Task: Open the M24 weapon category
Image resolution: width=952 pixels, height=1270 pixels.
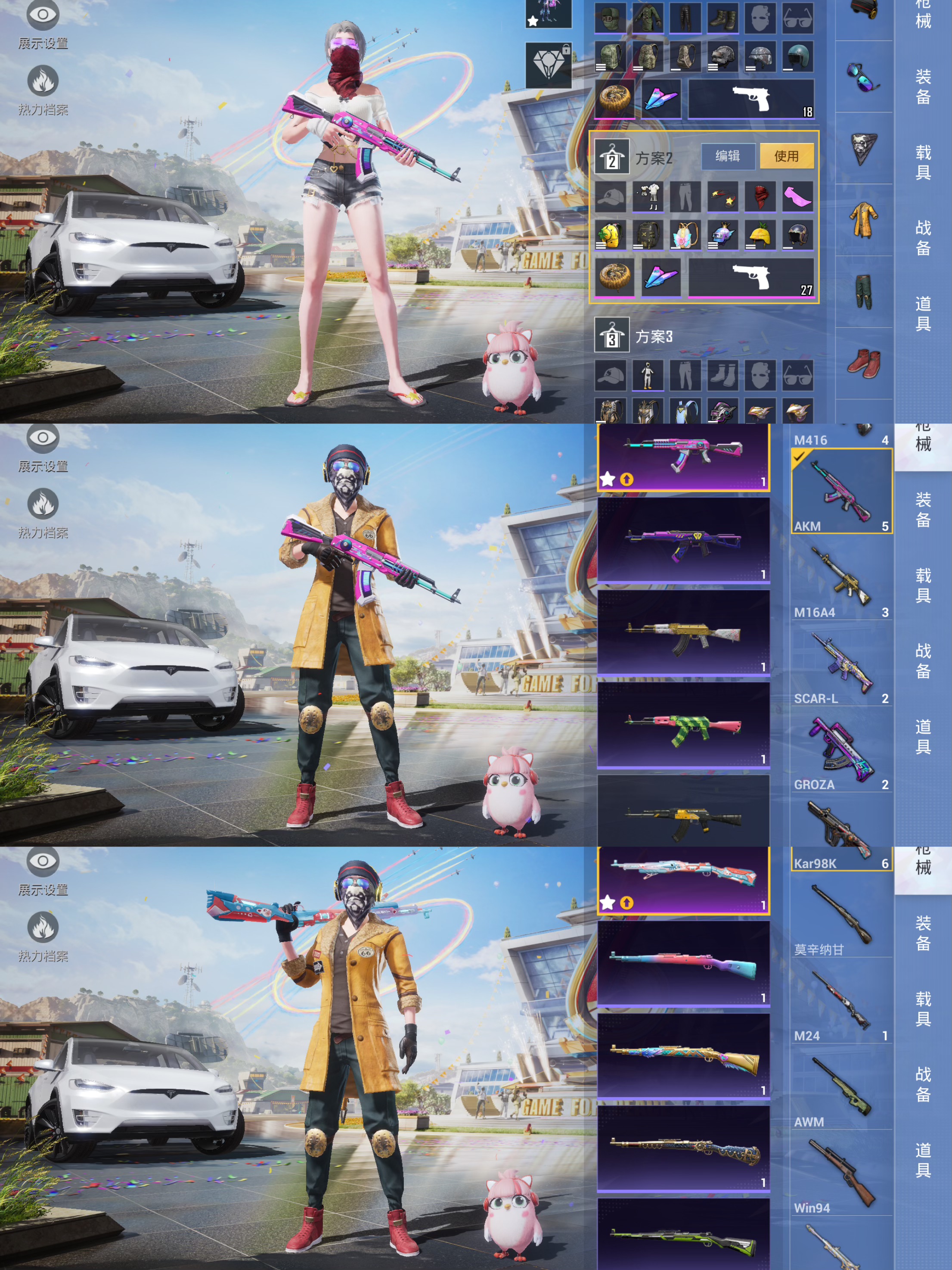Action: pyautogui.click(x=841, y=1001)
